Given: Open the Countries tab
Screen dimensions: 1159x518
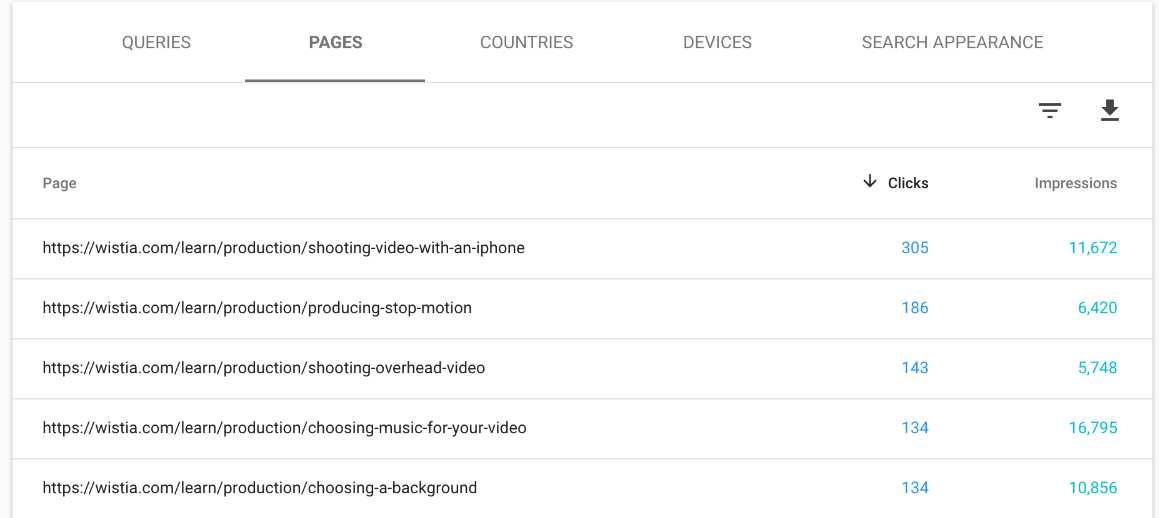Looking at the screenshot, I should [x=526, y=43].
